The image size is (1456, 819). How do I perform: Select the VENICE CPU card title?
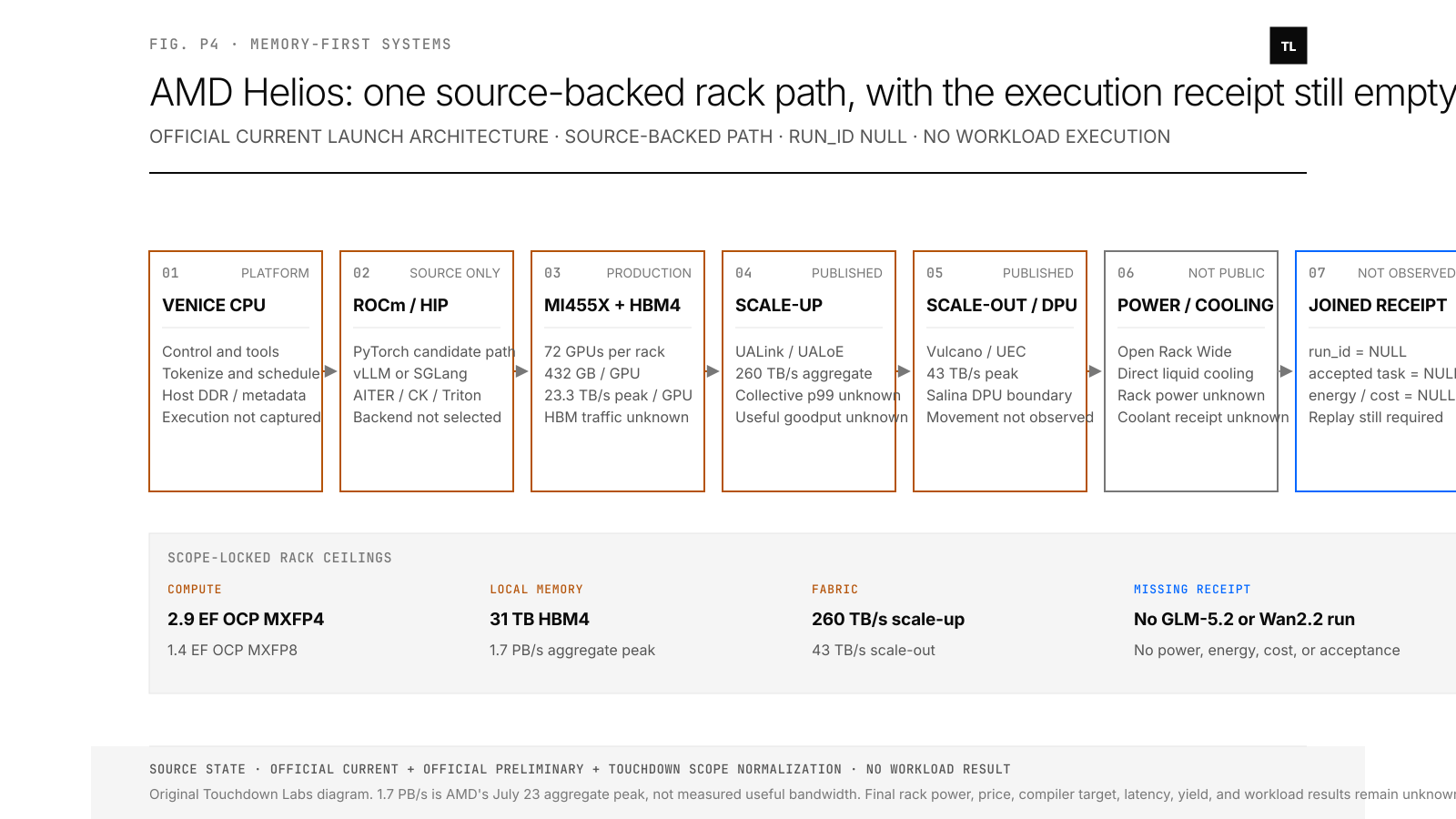pos(214,306)
